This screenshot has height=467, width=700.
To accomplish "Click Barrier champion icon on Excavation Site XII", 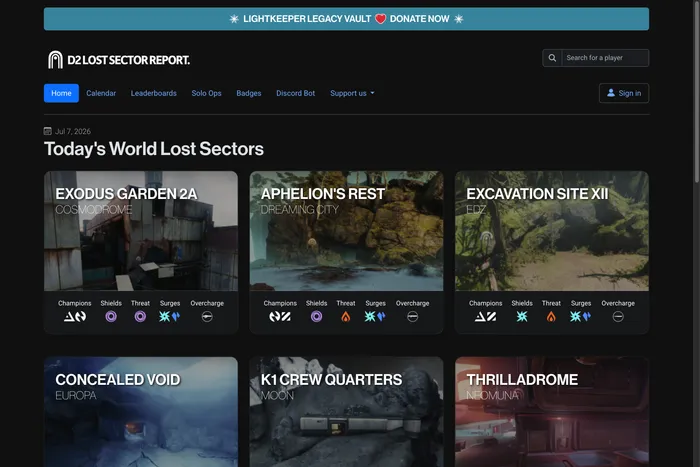I will (480, 317).
